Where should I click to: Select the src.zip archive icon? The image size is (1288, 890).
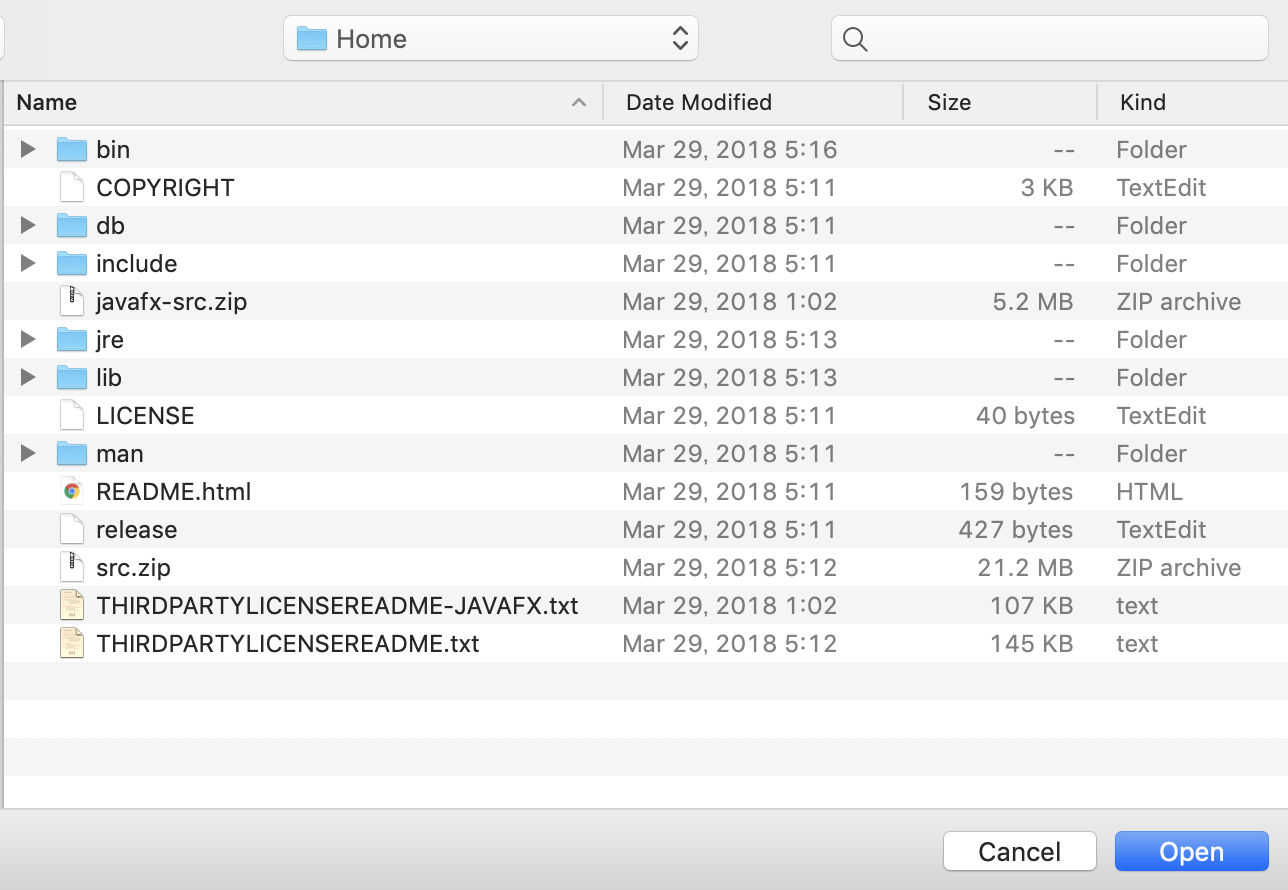[x=72, y=568]
